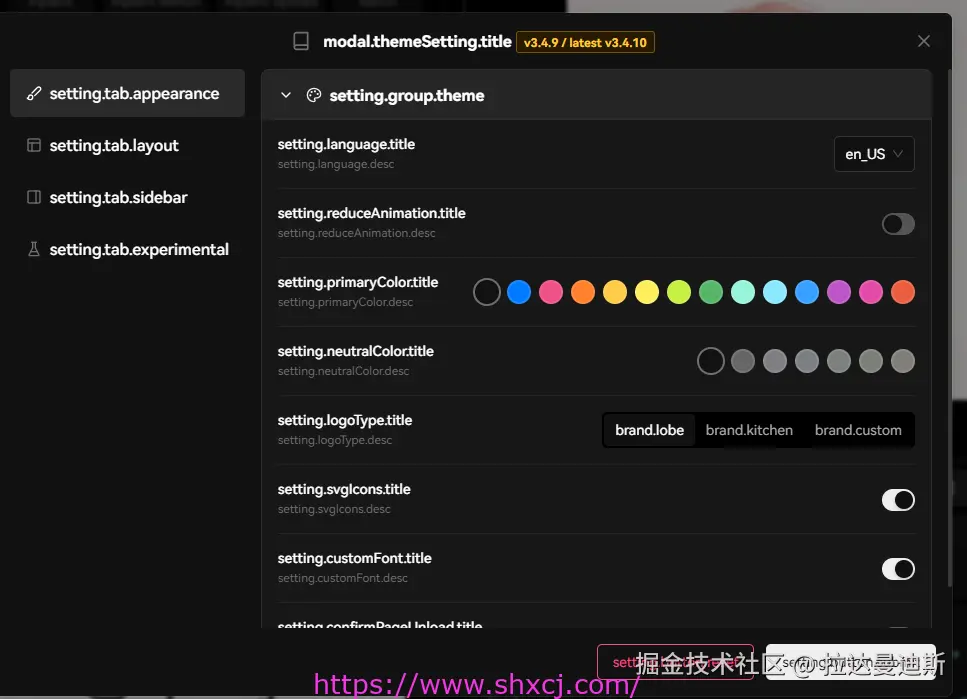This screenshot has width=967, height=699.
Task: Pick the first blue primary color swatch
Action: [x=519, y=292]
